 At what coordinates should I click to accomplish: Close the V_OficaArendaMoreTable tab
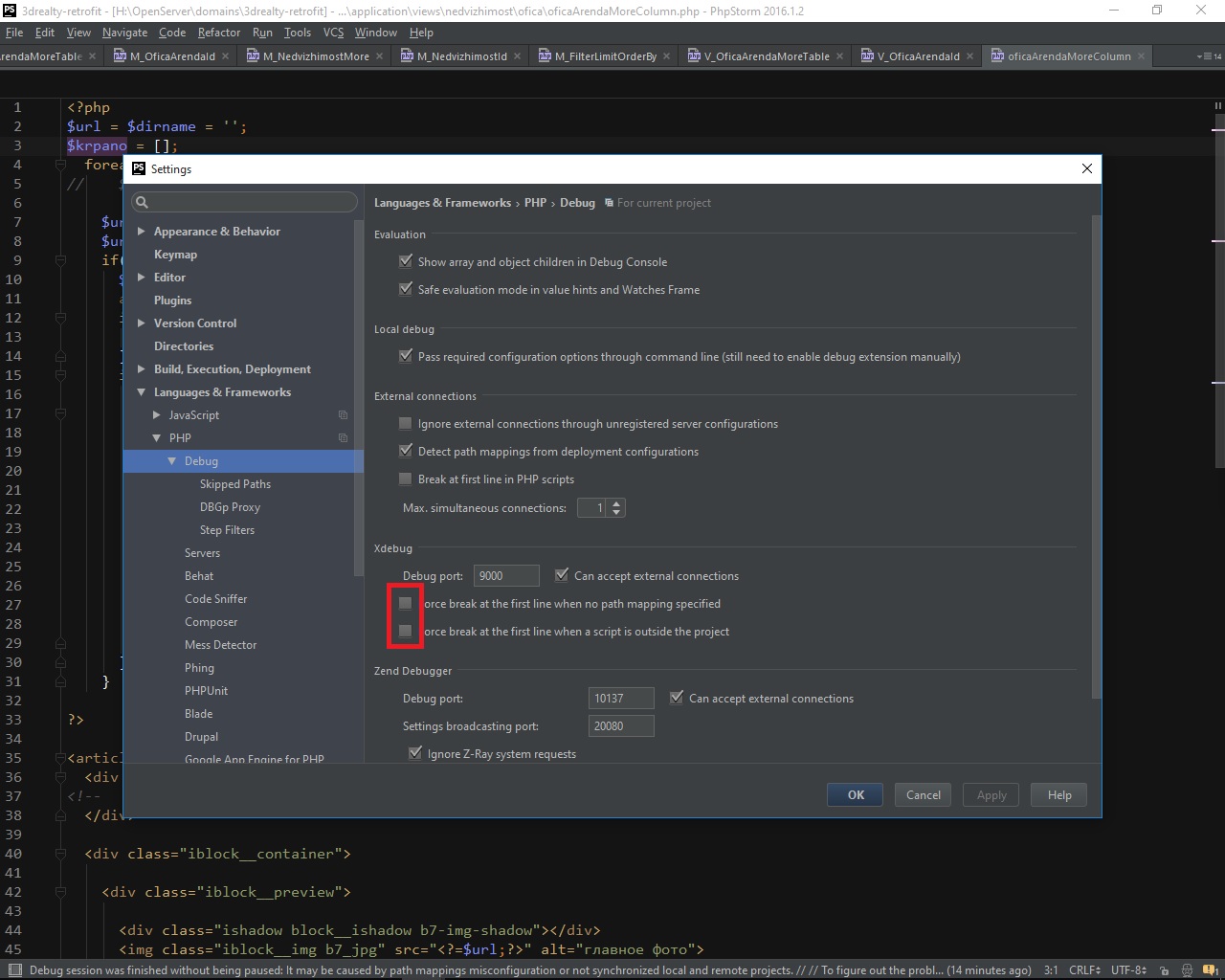point(839,56)
